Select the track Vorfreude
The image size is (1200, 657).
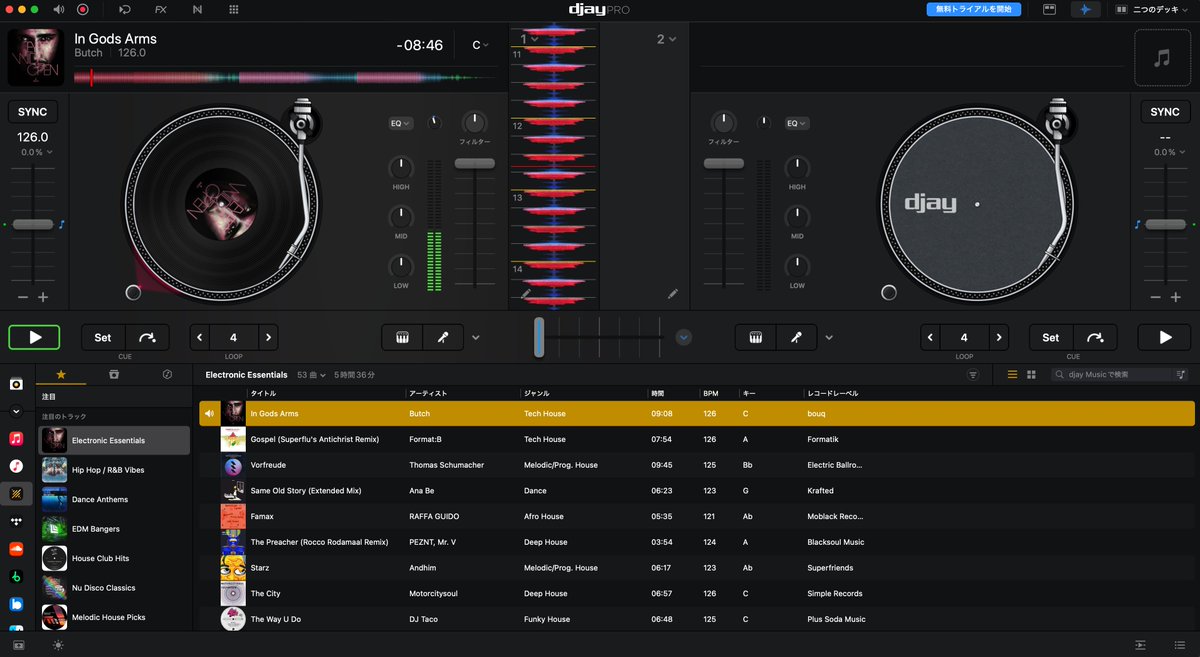click(697, 465)
